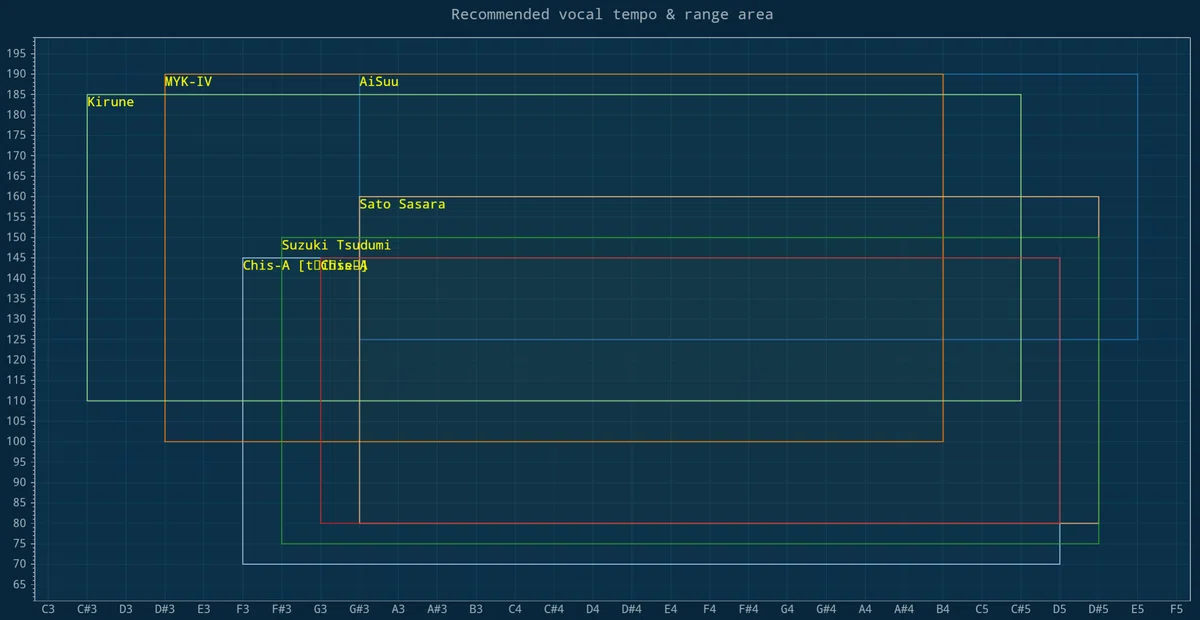Select 'F4' on the pitch axis
Screen dimensions: 1200x620
710,608
